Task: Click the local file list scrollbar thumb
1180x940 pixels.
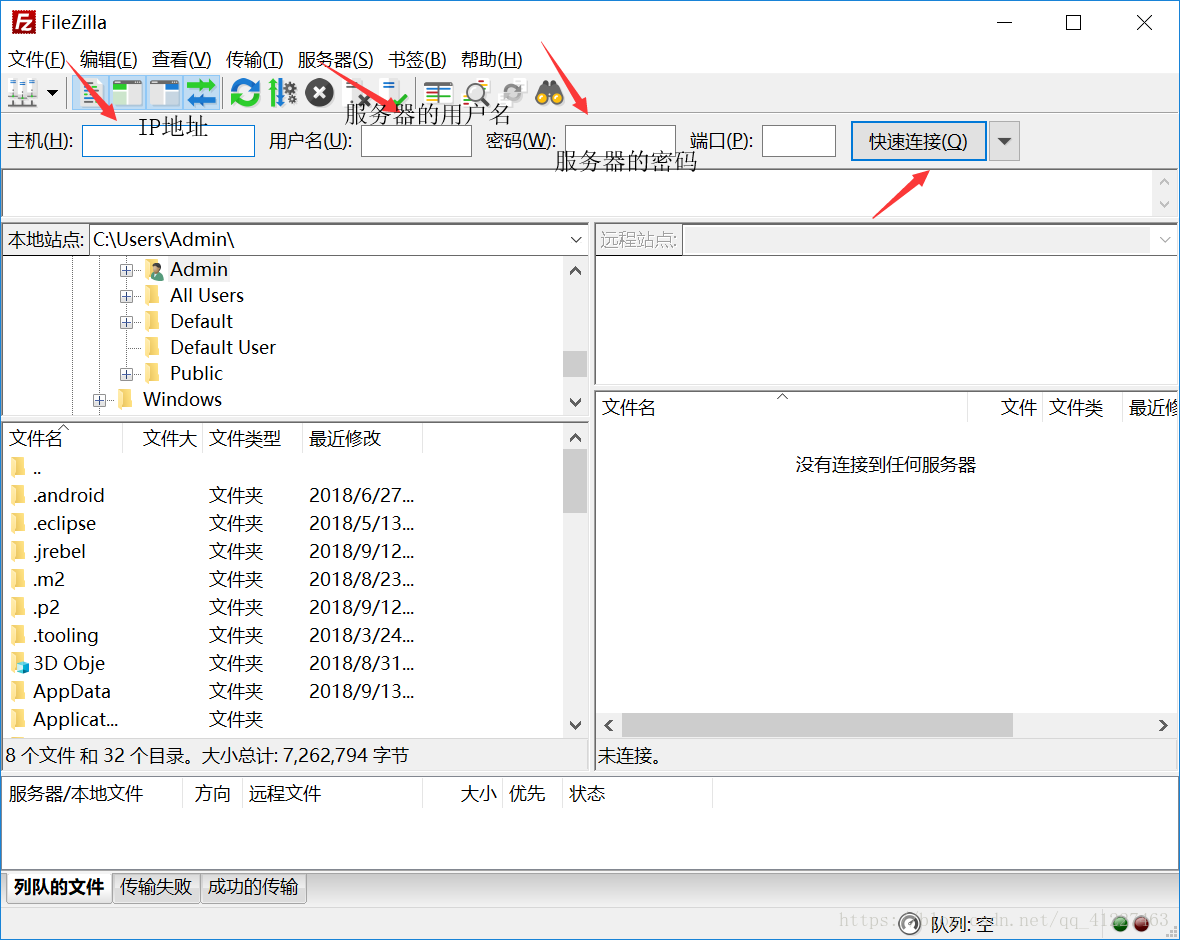Action: pos(575,481)
